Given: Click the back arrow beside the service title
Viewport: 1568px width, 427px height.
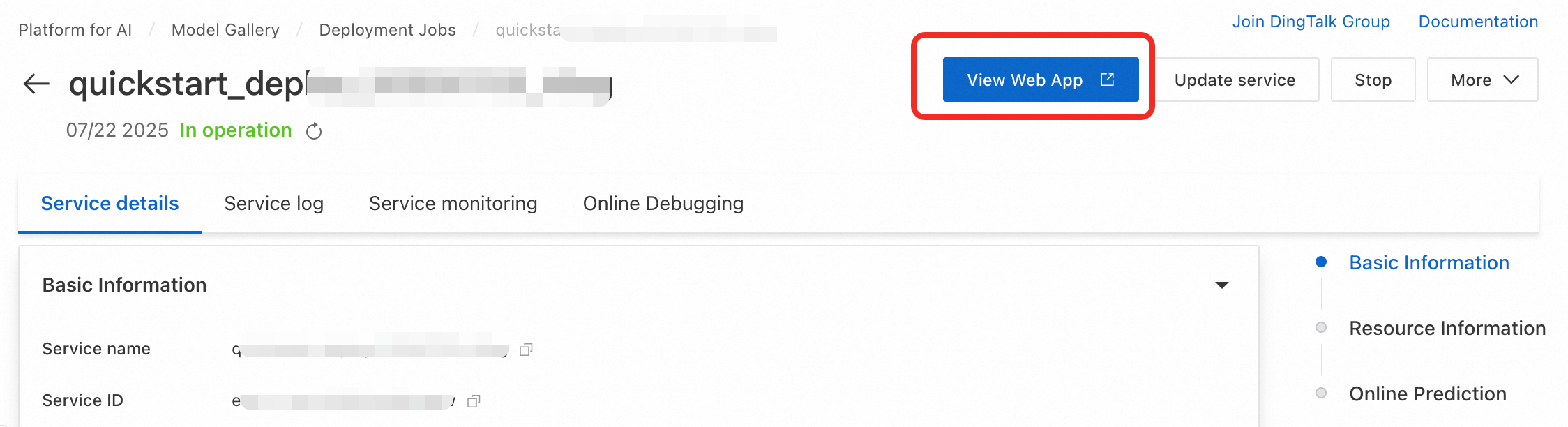Looking at the screenshot, I should pyautogui.click(x=36, y=84).
